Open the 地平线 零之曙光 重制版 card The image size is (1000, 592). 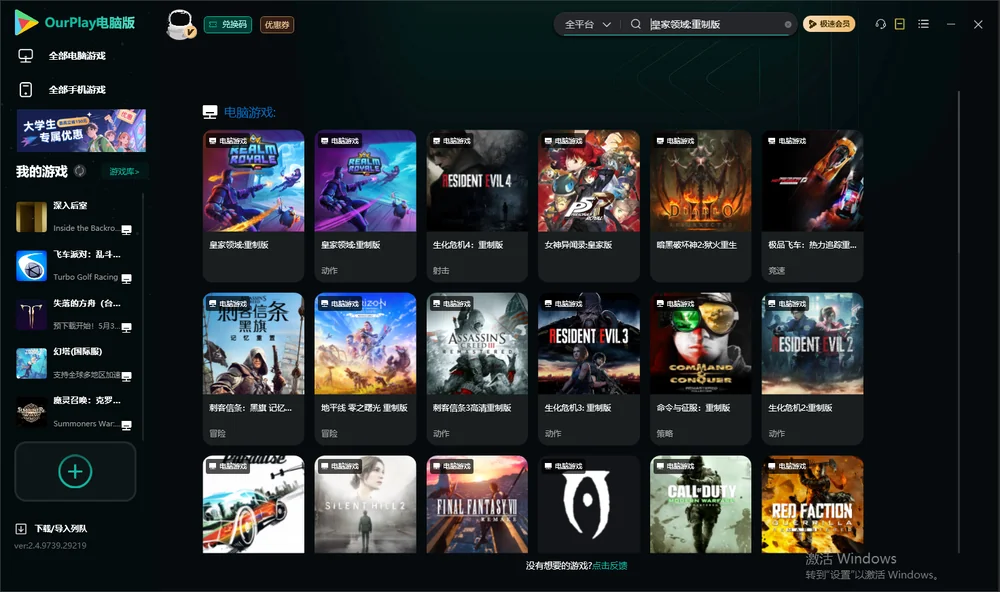[x=365, y=369]
